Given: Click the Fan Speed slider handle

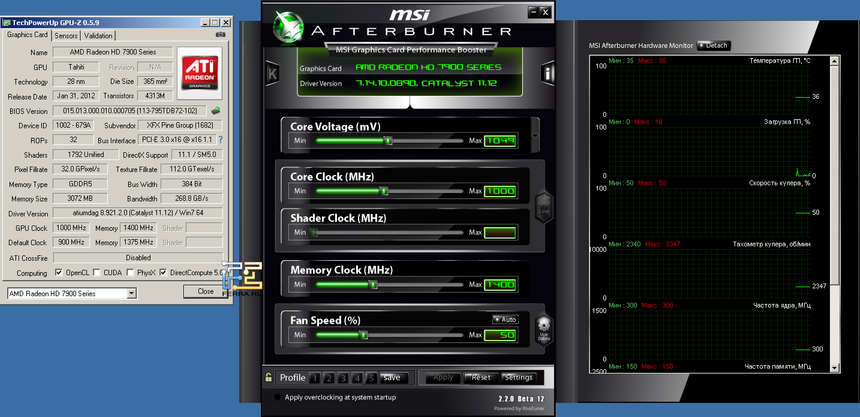Looking at the screenshot, I should tap(363, 335).
